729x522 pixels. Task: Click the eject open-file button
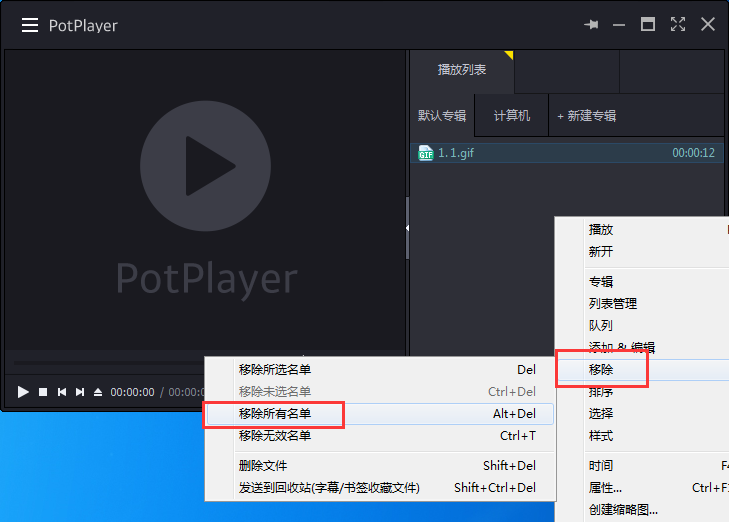click(98, 392)
